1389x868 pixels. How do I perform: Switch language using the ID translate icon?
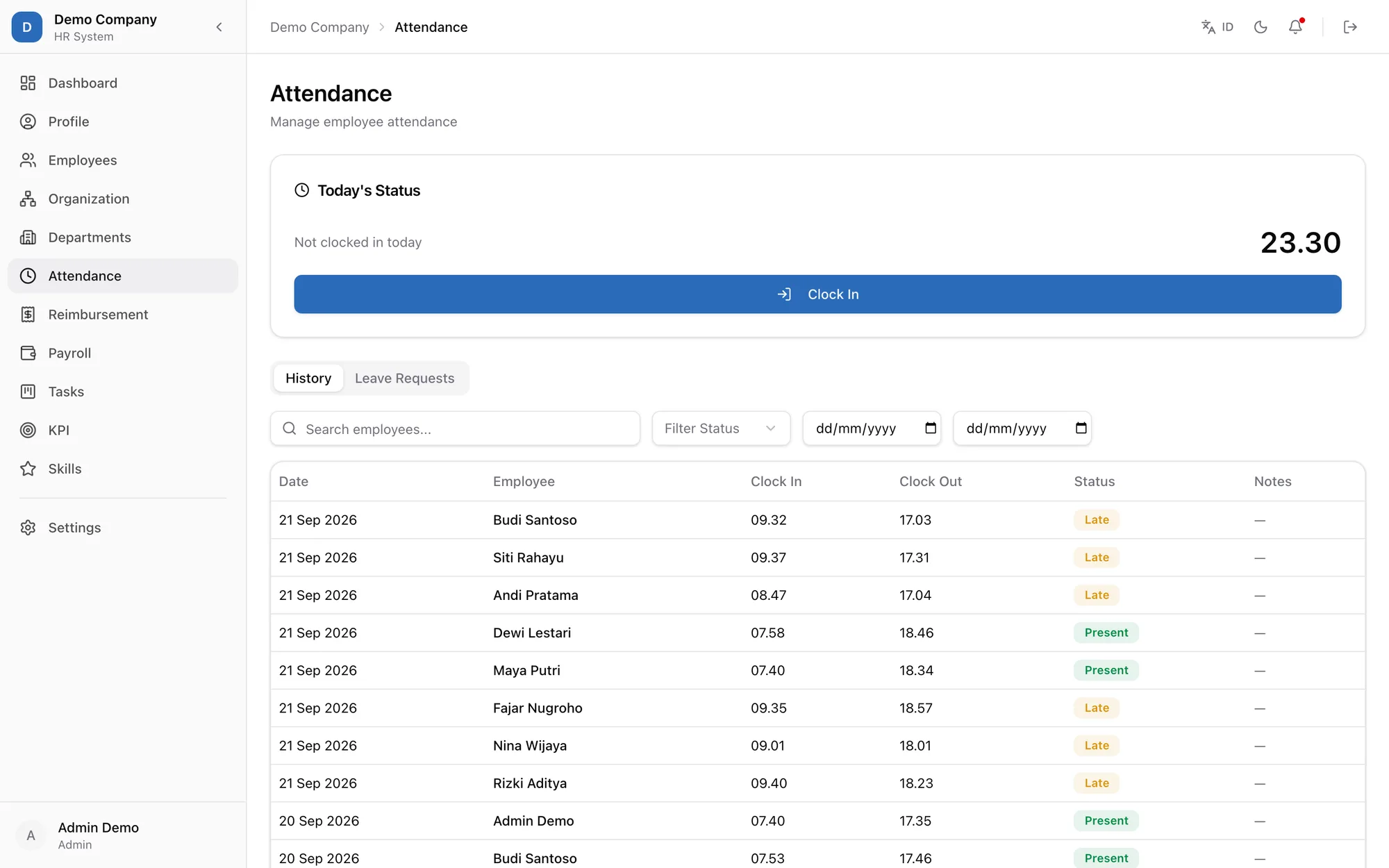click(1217, 27)
